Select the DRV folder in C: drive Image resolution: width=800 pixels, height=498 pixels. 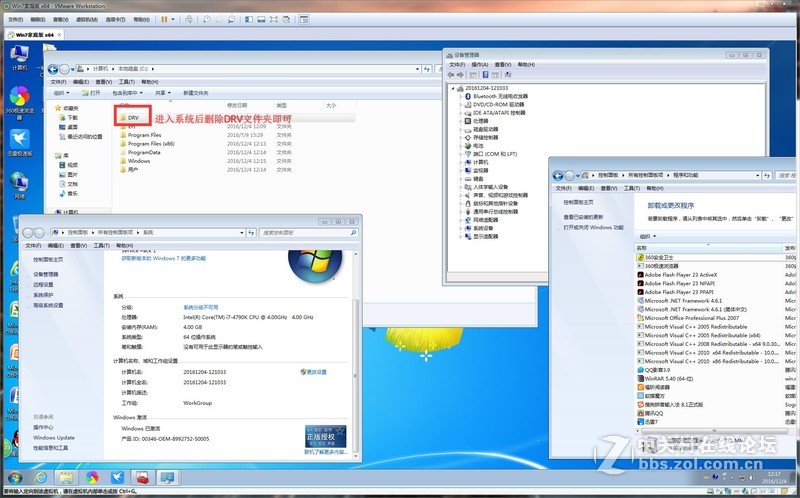tap(133, 118)
